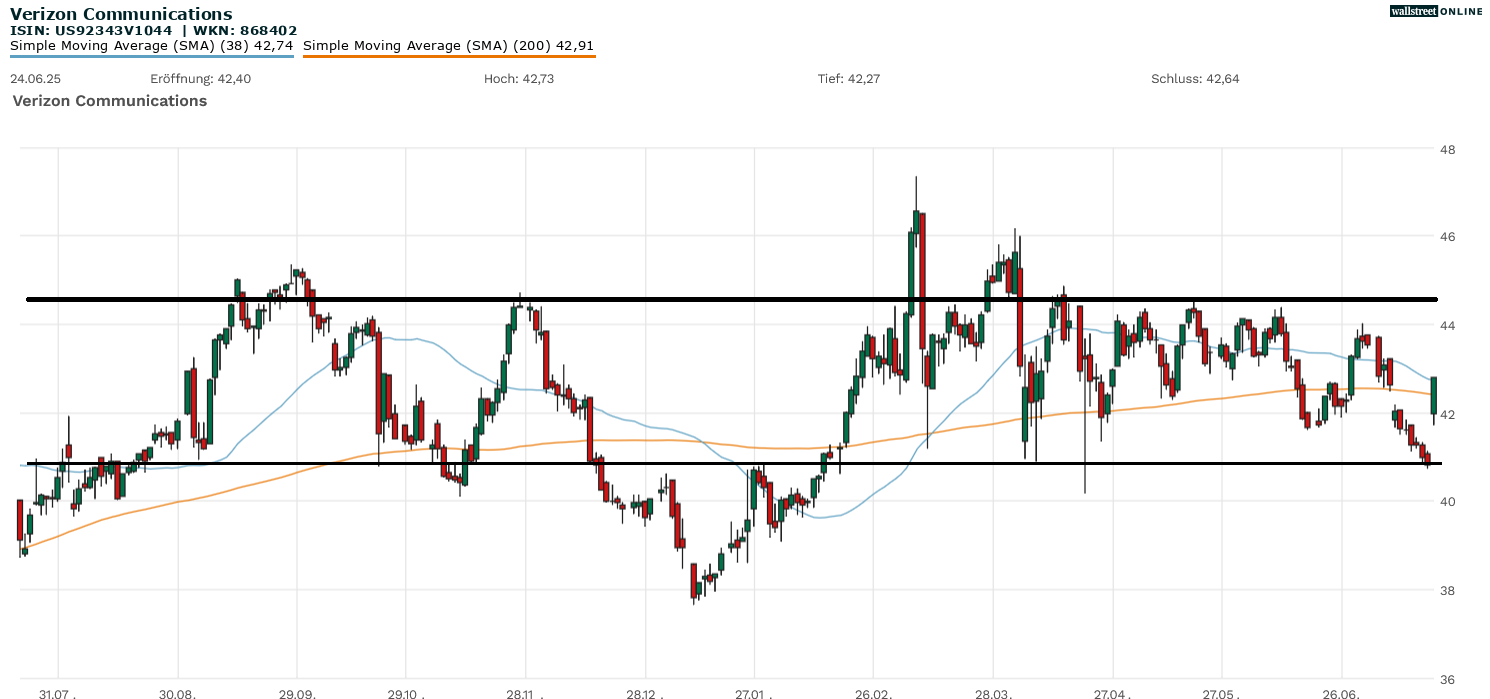
Task: Click the x-axis date 27.01.
Action: [753, 693]
